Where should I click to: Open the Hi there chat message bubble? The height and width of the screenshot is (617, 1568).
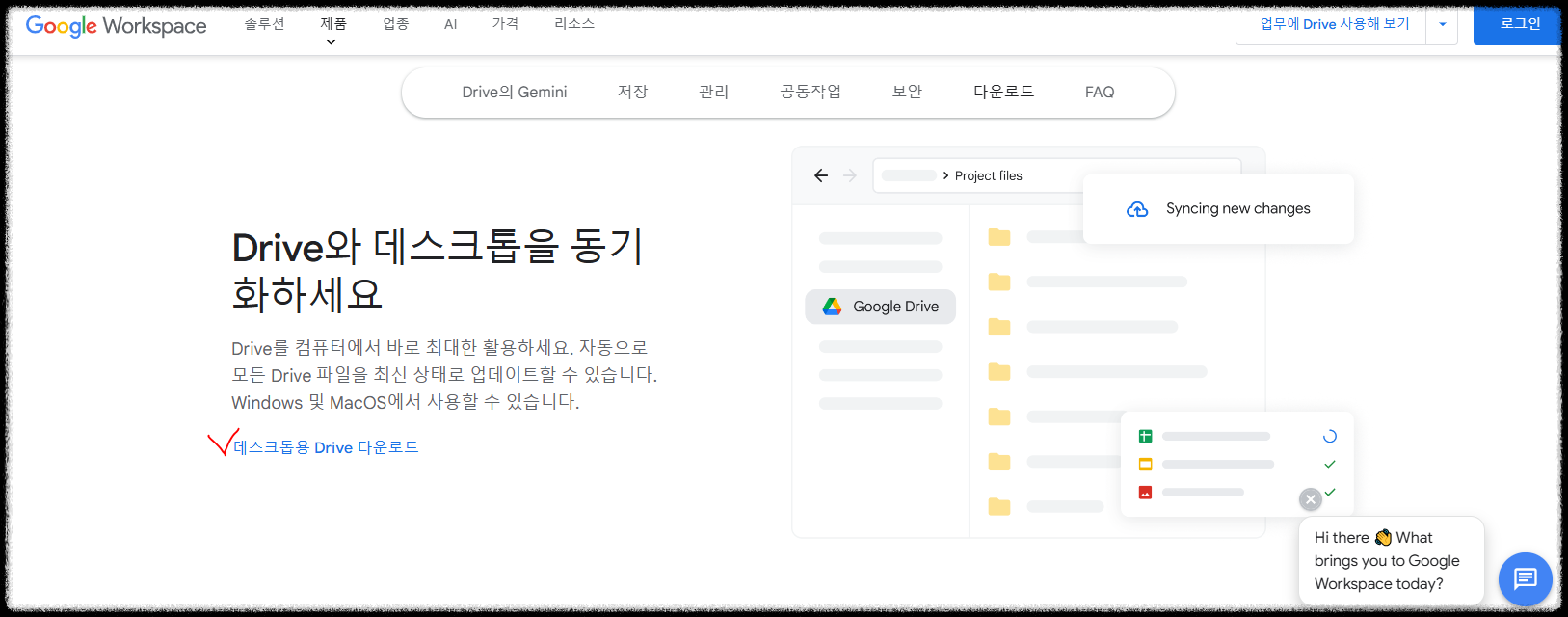coord(1391,561)
